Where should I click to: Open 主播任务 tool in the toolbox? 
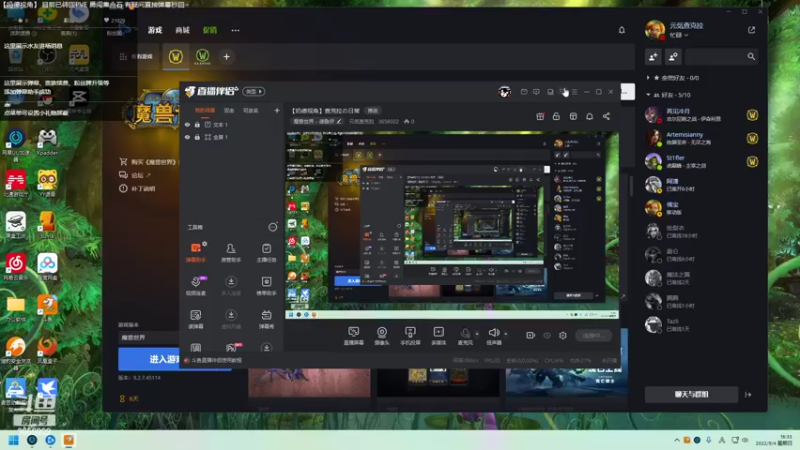tap(266, 253)
